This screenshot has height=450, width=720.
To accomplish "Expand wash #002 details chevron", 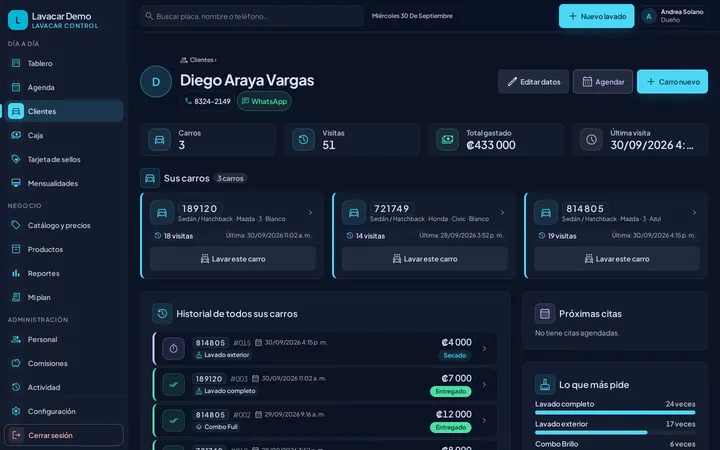I will pos(484,420).
